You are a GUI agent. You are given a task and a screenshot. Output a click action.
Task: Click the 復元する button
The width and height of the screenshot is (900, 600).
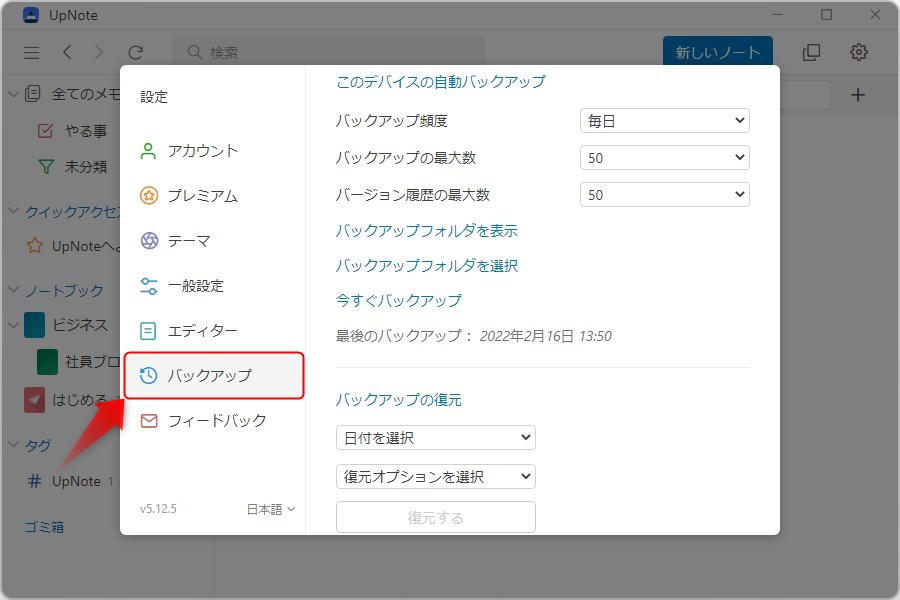pos(436,517)
